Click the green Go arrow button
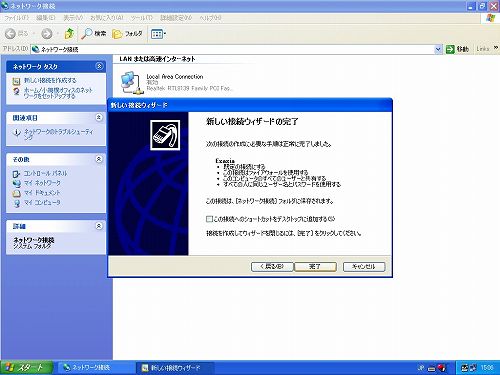500x375 pixels. point(450,49)
